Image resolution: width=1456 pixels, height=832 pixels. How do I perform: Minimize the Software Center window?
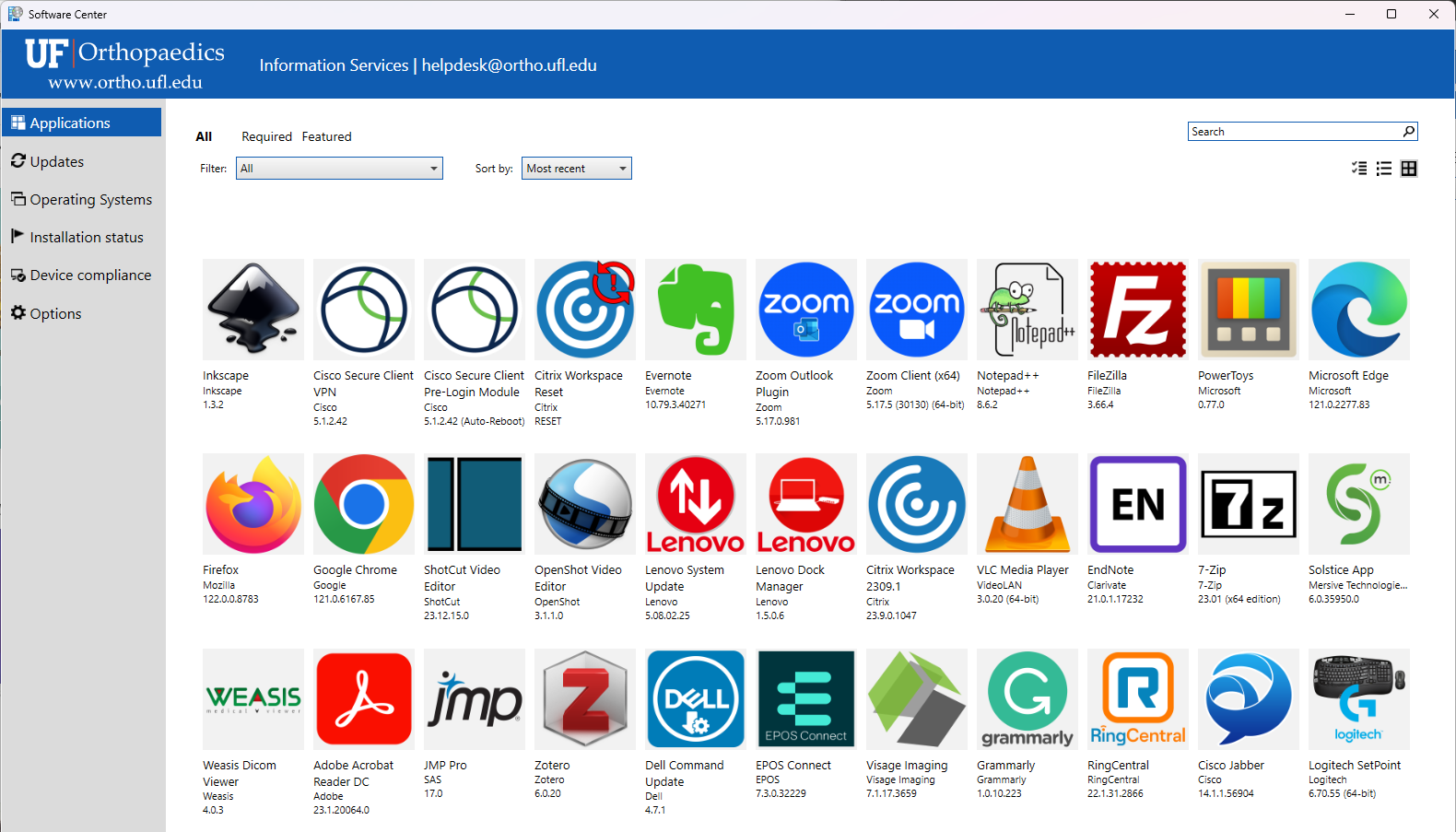pos(1350,14)
